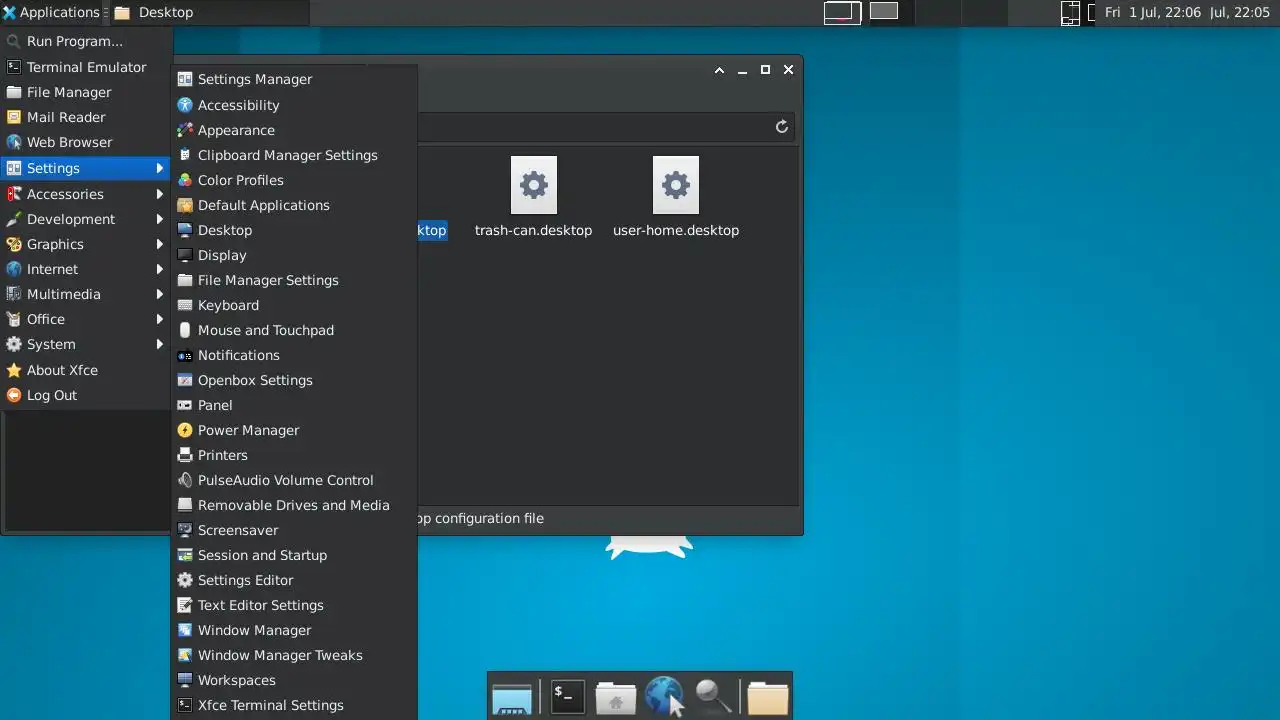Open Text Editor Settings entry
Screen dimensions: 1280x720
294,605
